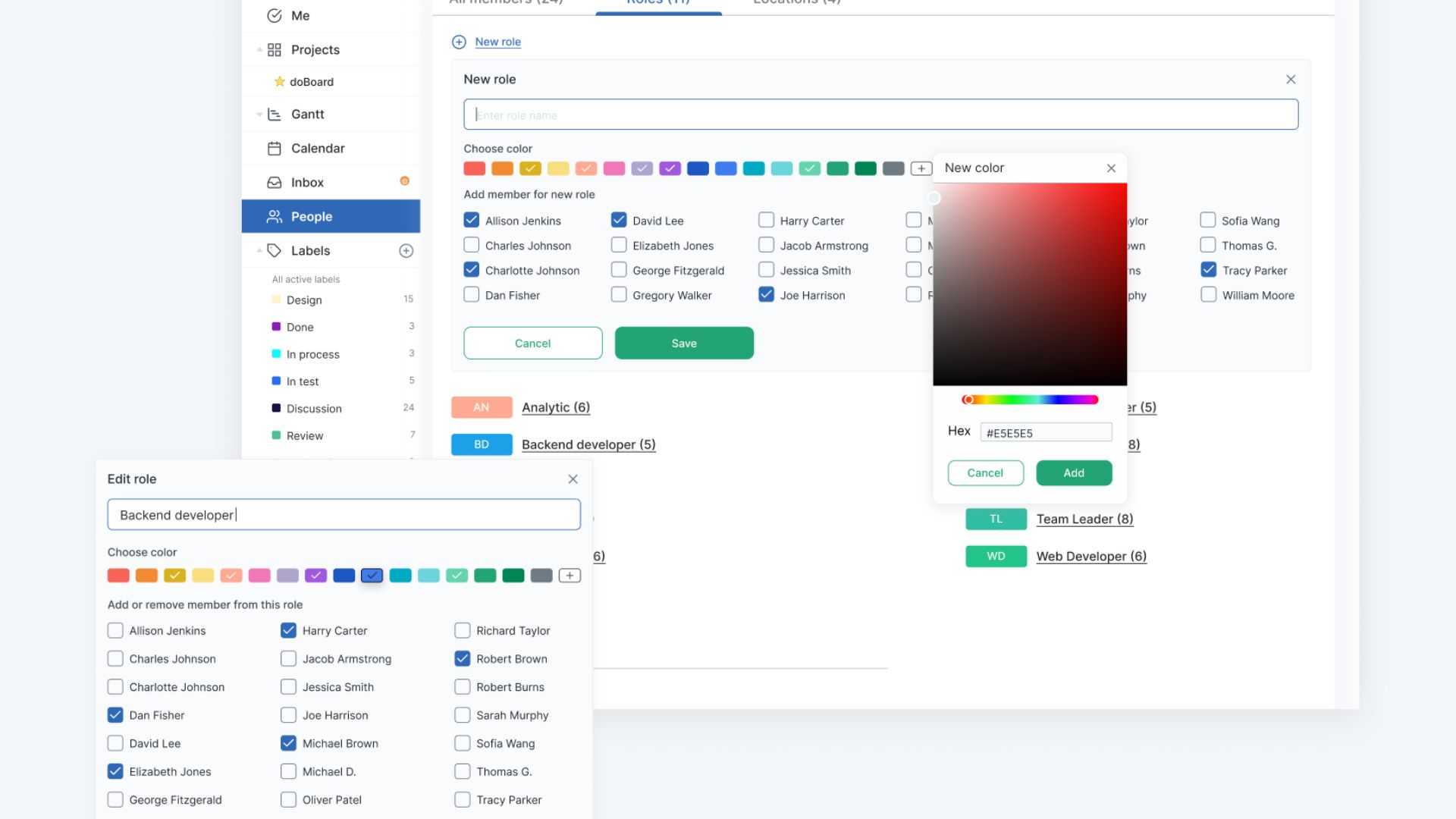Click the circled plus New role icon
The width and height of the screenshot is (1456, 819).
(x=459, y=42)
